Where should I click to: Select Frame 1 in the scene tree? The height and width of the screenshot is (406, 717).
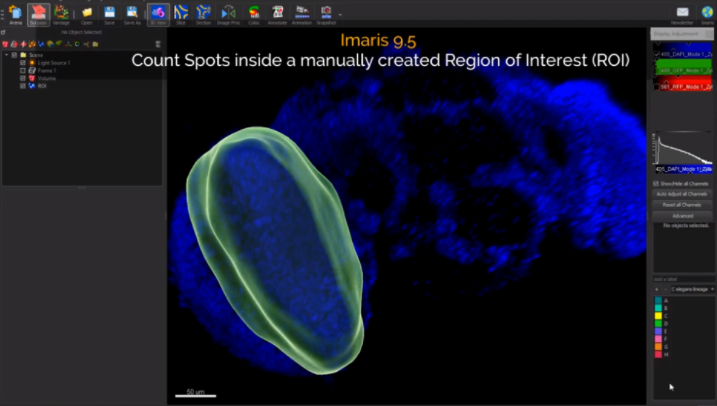coord(47,70)
